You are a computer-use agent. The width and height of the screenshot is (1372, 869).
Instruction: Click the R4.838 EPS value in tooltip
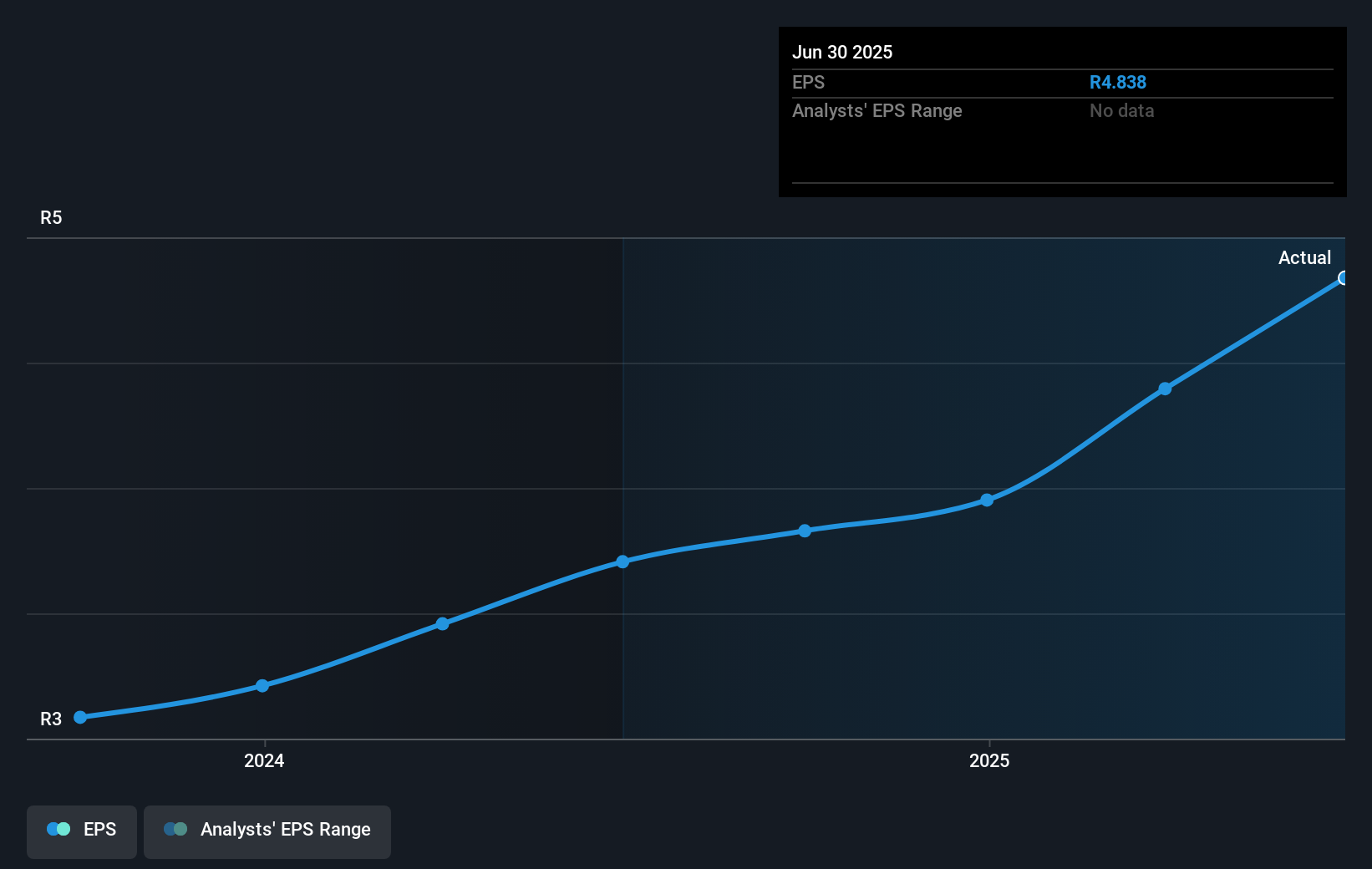coord(1117,82)
